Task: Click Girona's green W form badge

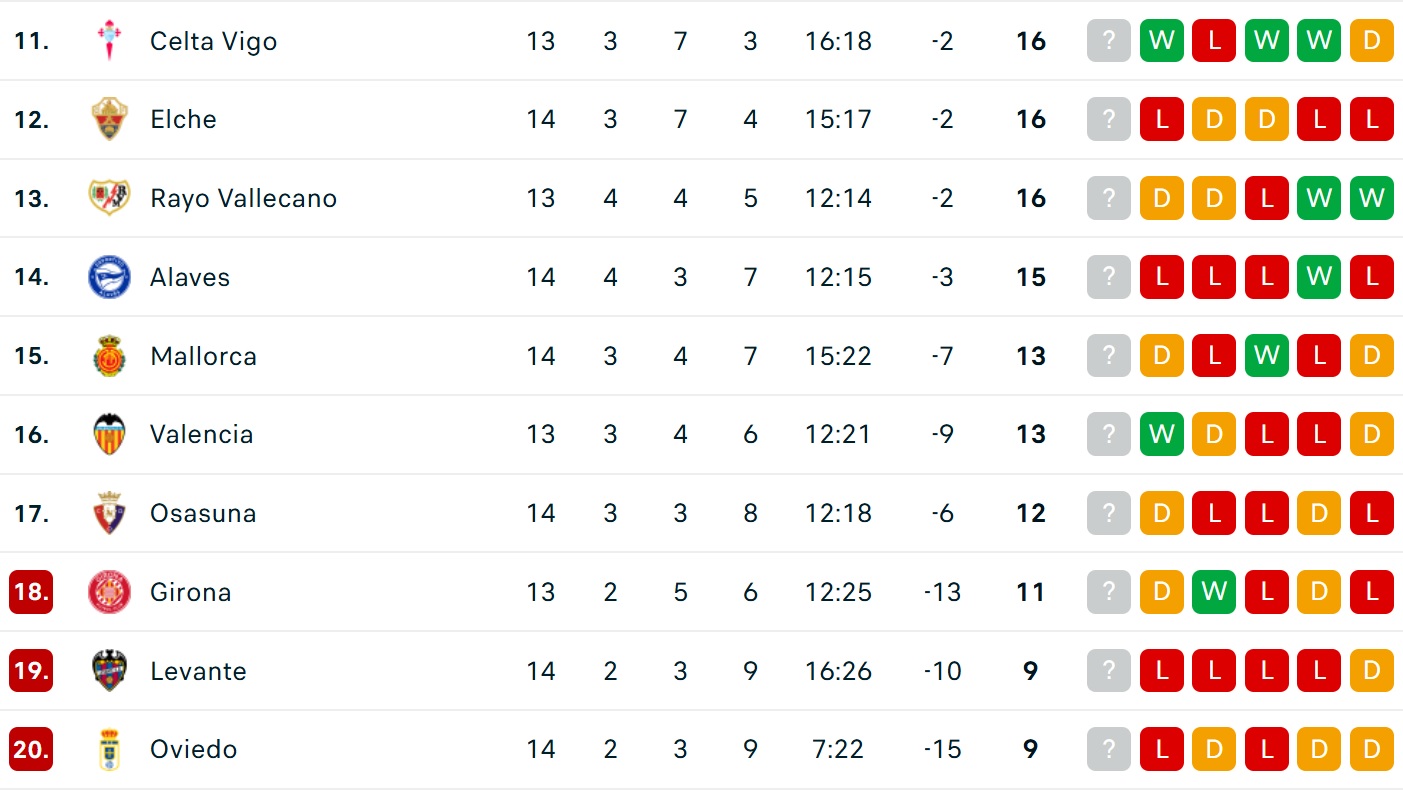Action: click(x=1214, y=592)
